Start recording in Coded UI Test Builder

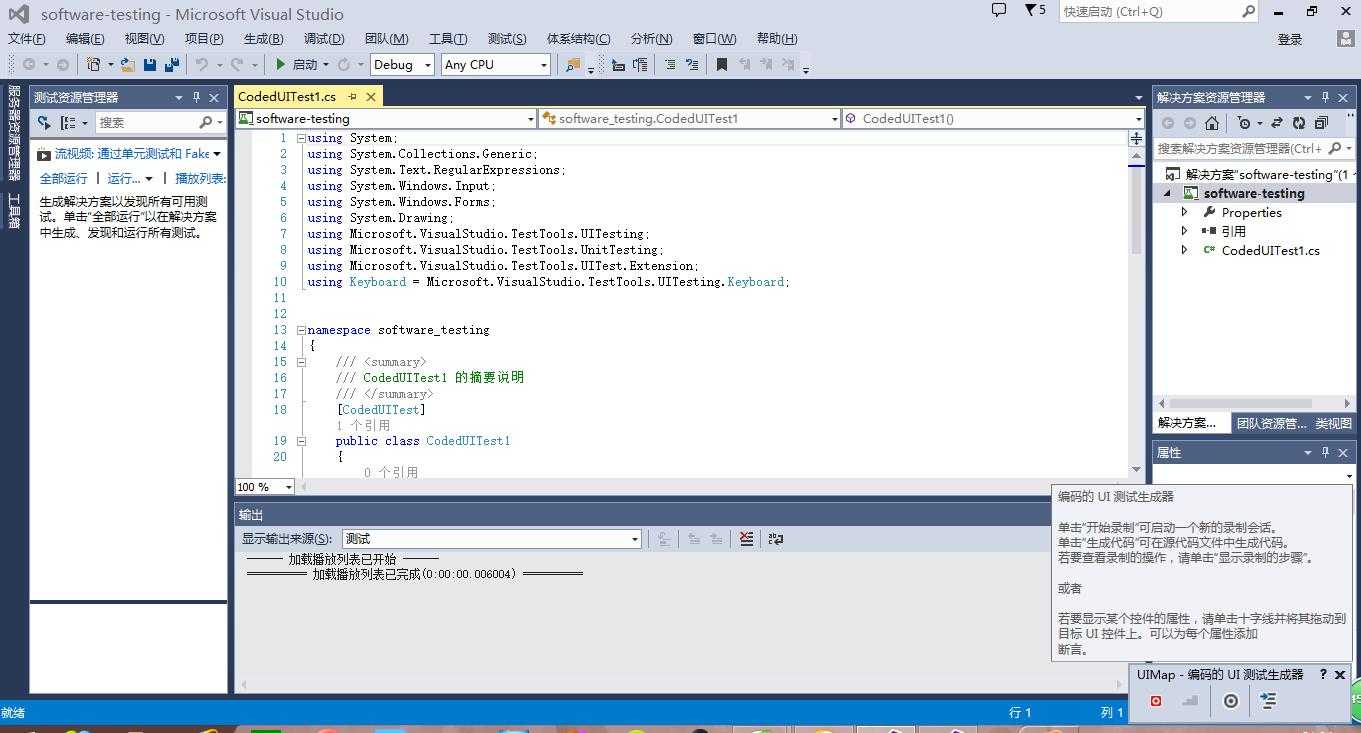tap(1156, 701)
